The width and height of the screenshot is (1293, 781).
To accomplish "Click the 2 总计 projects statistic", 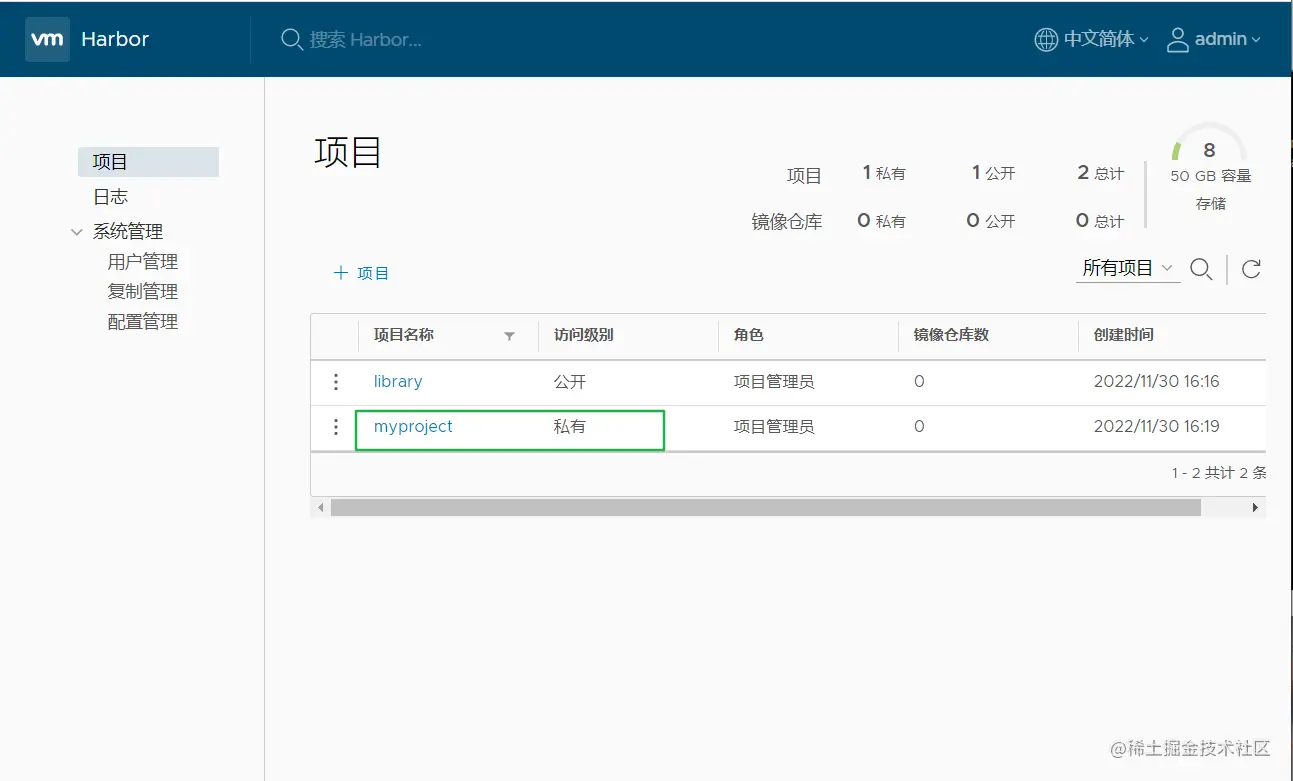I will [x=1100, y=173].
